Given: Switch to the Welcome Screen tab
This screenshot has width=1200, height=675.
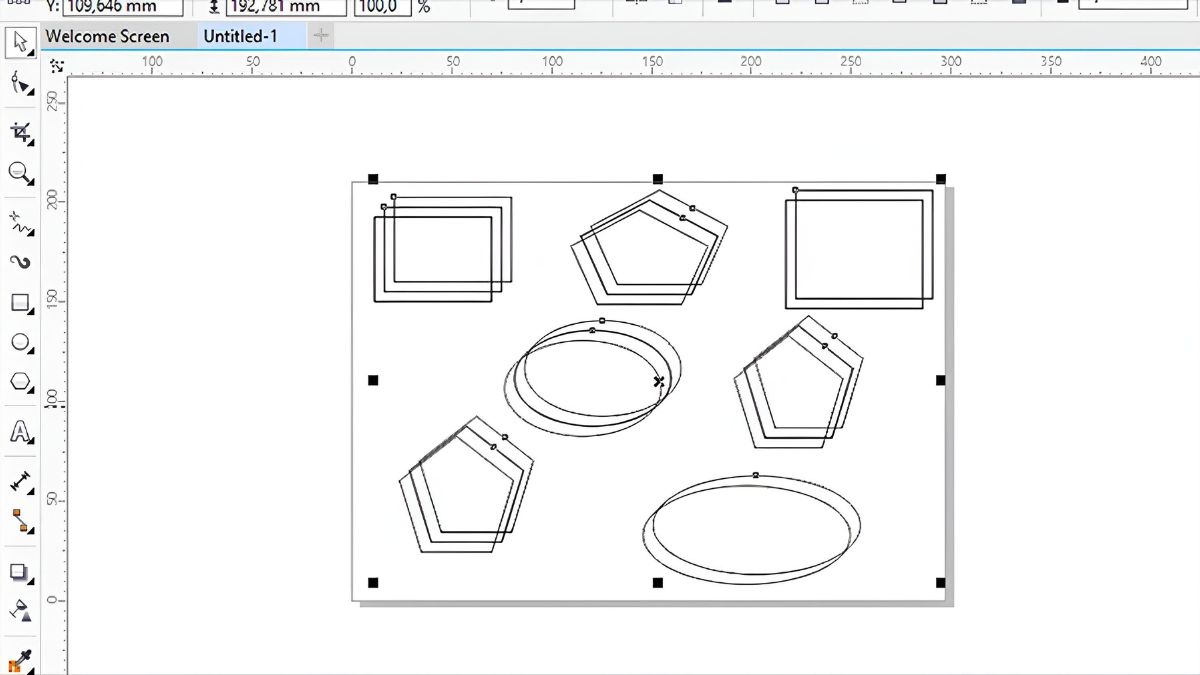Looking at the screenshot, I should click(x=108, y=36).
